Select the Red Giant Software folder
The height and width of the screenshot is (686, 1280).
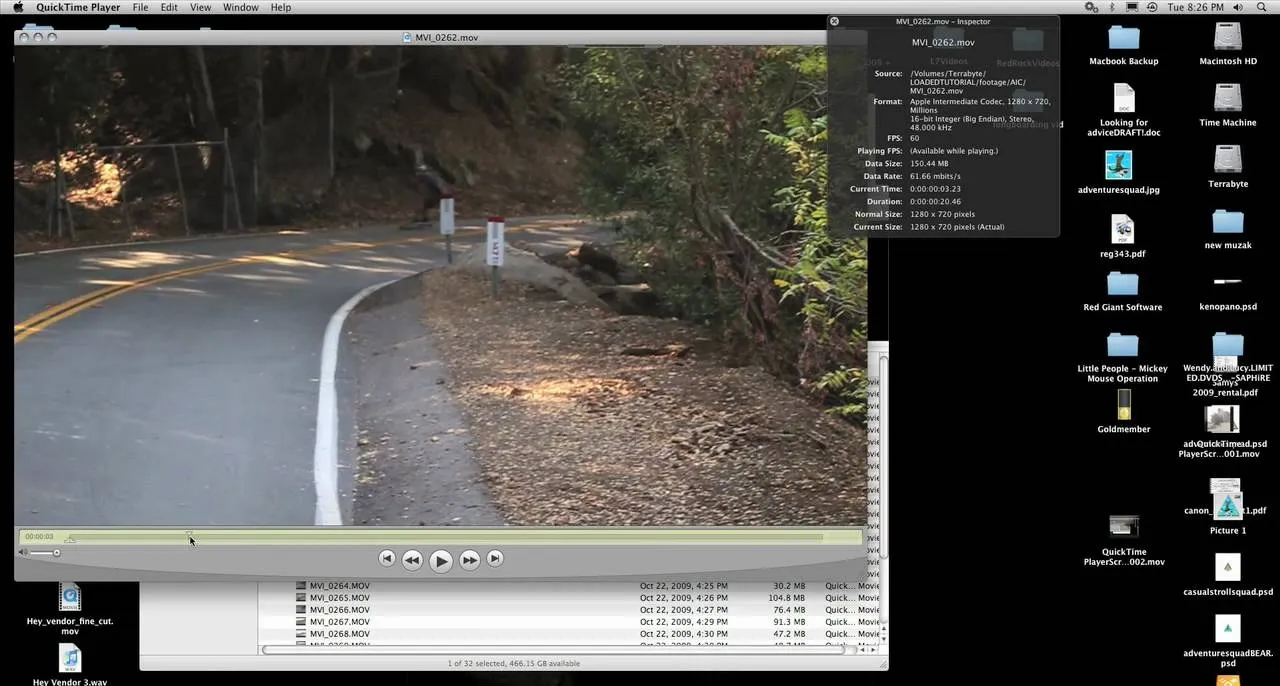(1123, 284)
